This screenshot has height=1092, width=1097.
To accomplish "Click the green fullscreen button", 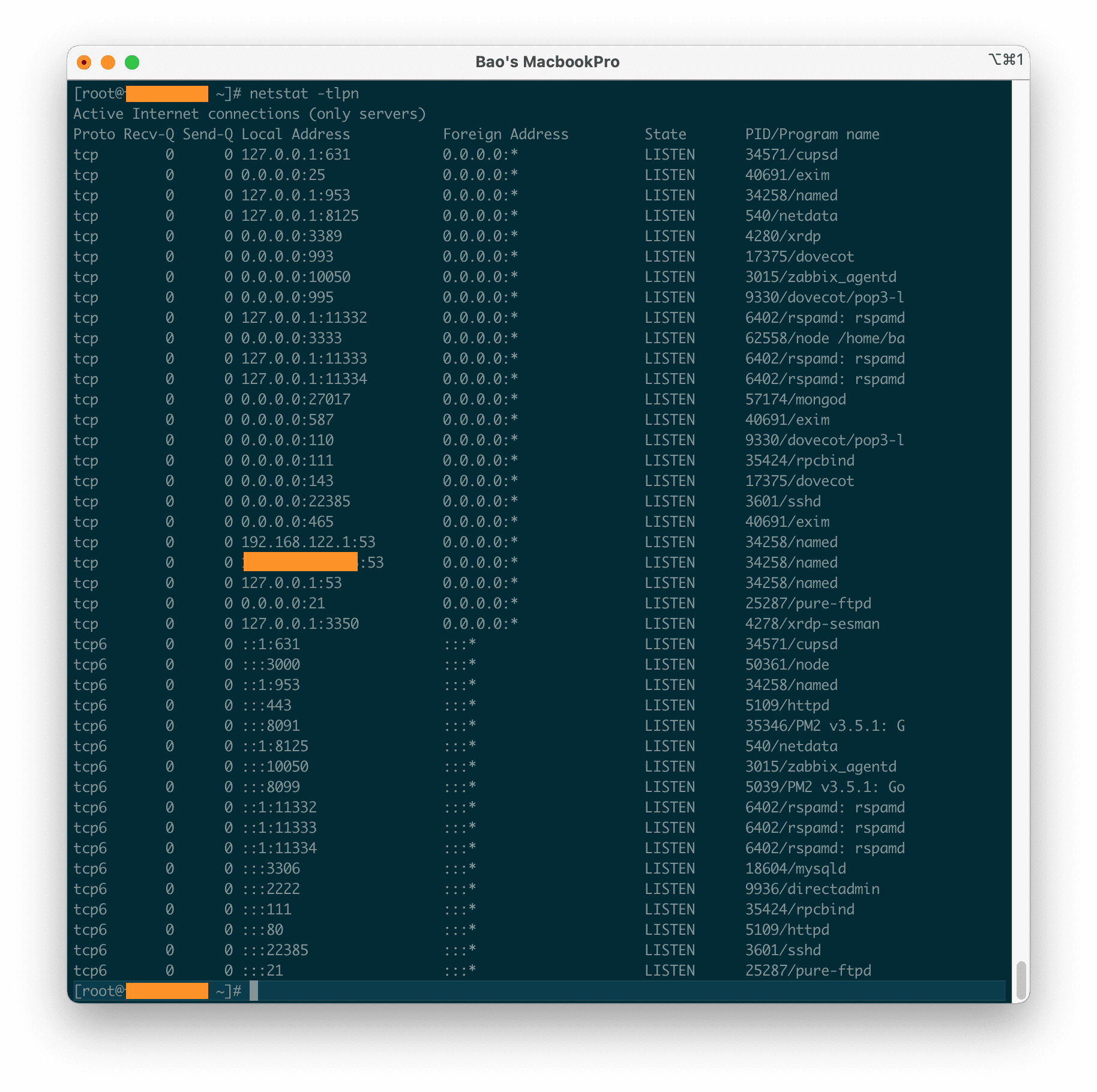I will [x=132, y=62].
